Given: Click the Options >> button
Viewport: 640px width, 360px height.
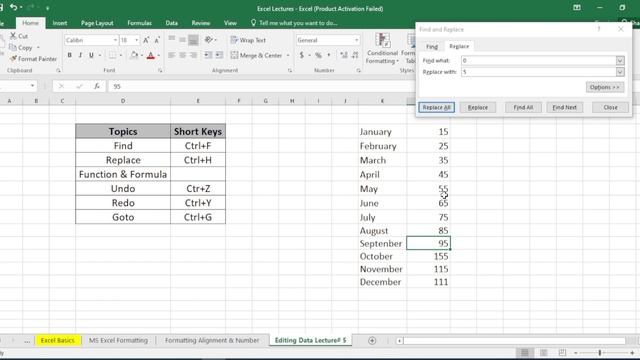Looking at the screenshot, I should pos(604,87).
